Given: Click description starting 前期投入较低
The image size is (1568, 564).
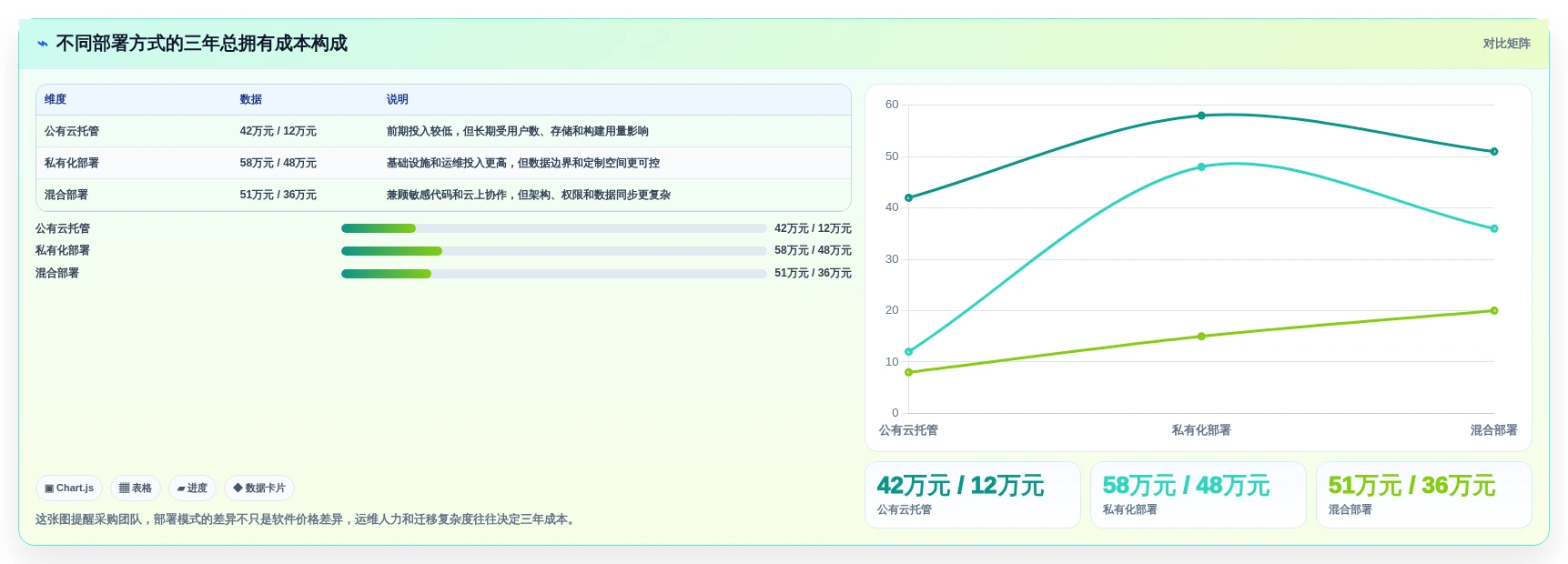Looking at the screenshot, I should point(518,132).
